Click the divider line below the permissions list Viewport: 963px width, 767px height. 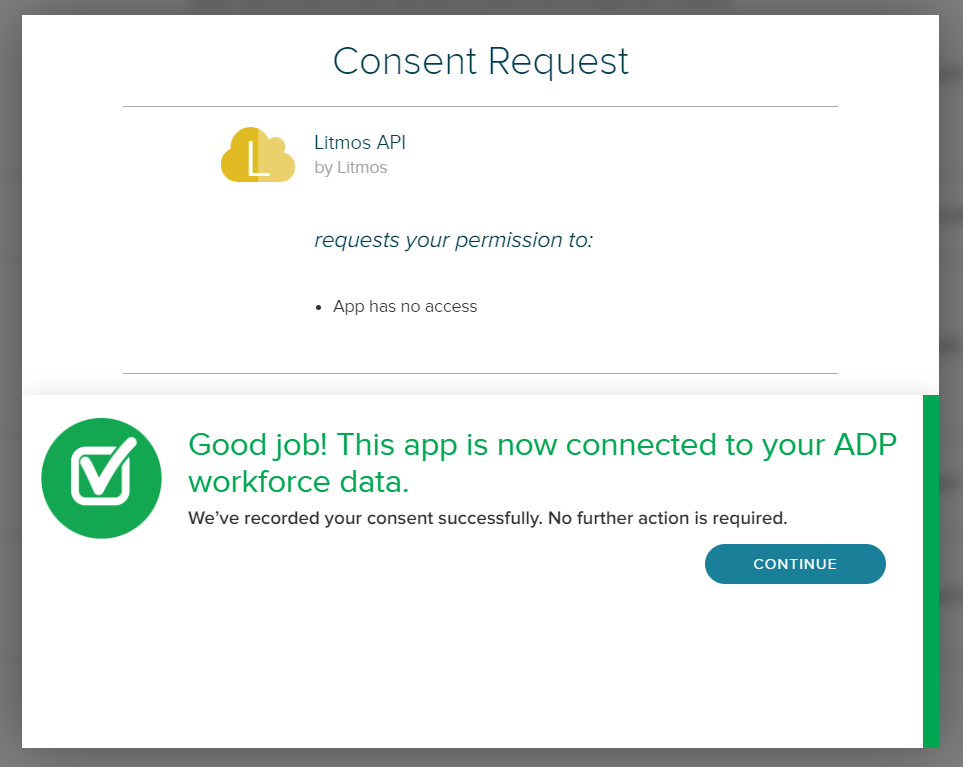480,373
